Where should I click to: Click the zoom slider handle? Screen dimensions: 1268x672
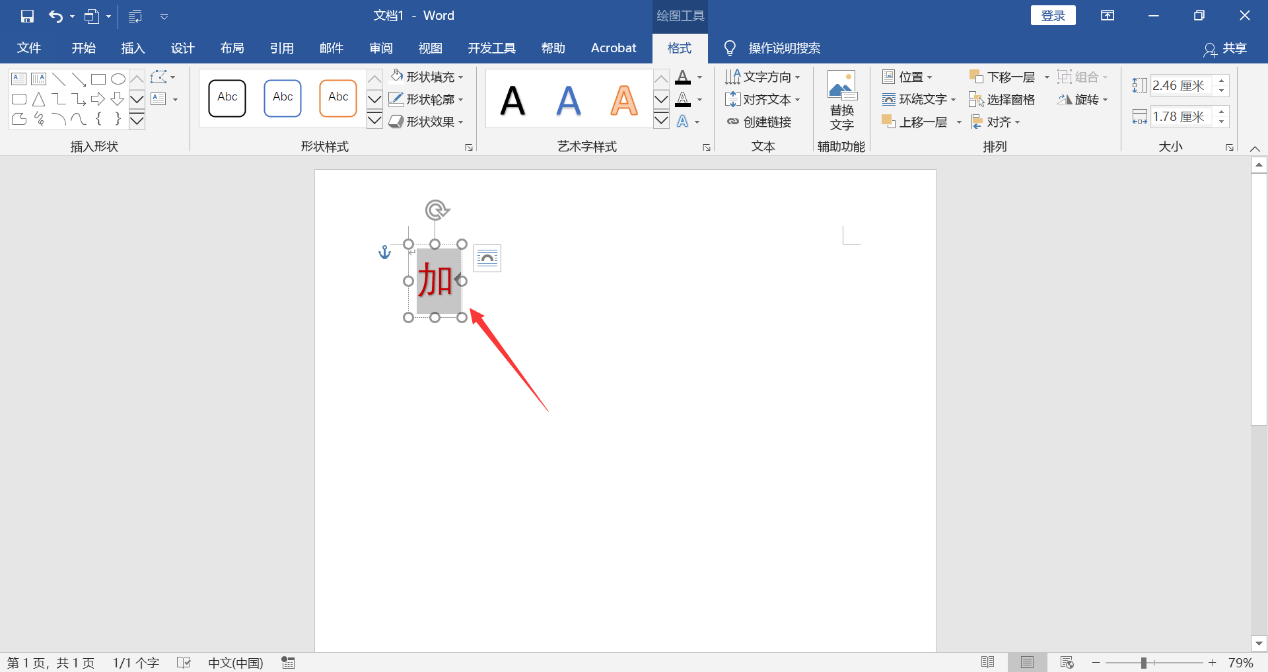click(x=1143, y=662)
